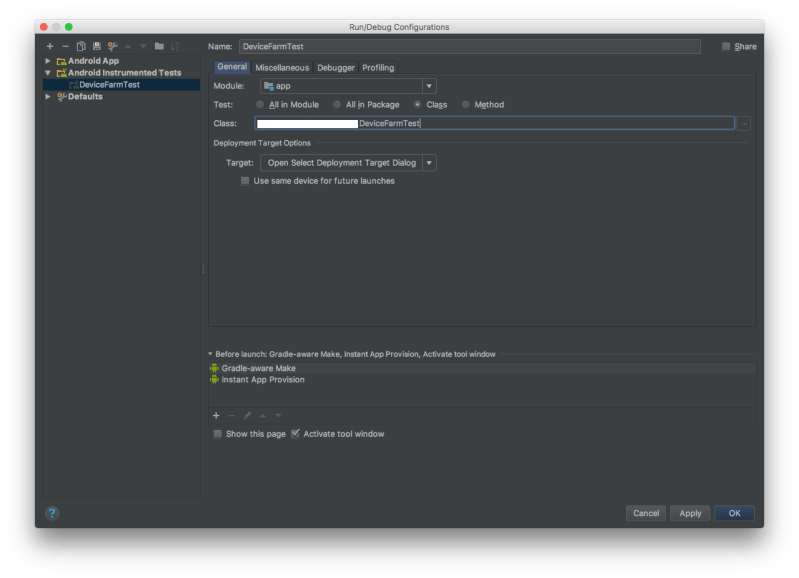Move configuration down arrow in toolbar
This screenshot has height=578, width=799.
tap(143, 46)
